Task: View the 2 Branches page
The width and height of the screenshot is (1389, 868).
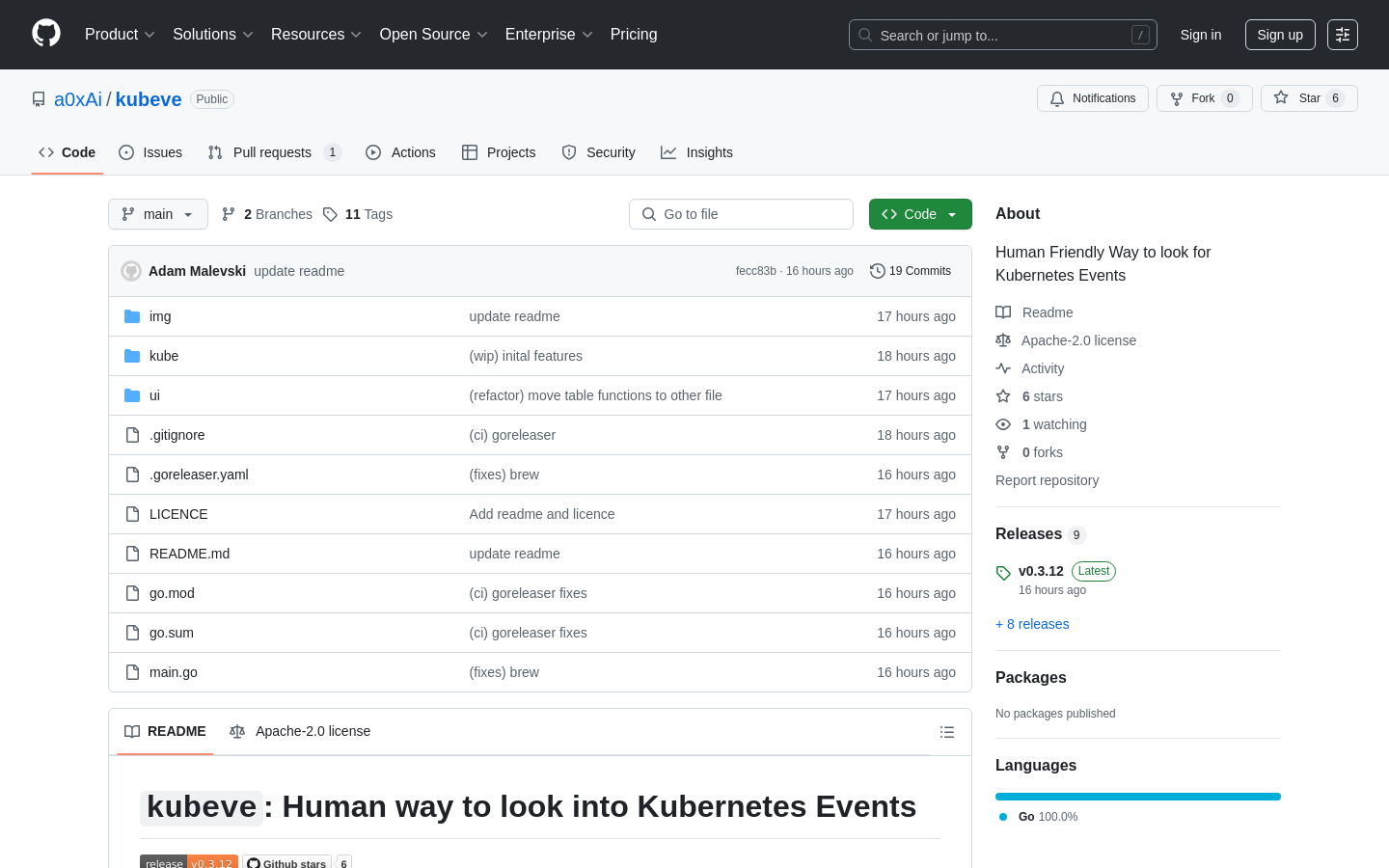Action: point(267,214)
